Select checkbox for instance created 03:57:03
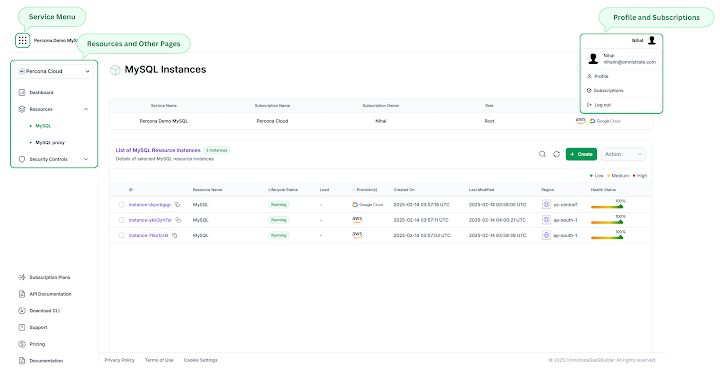The image size is (720, 376). 121,235
